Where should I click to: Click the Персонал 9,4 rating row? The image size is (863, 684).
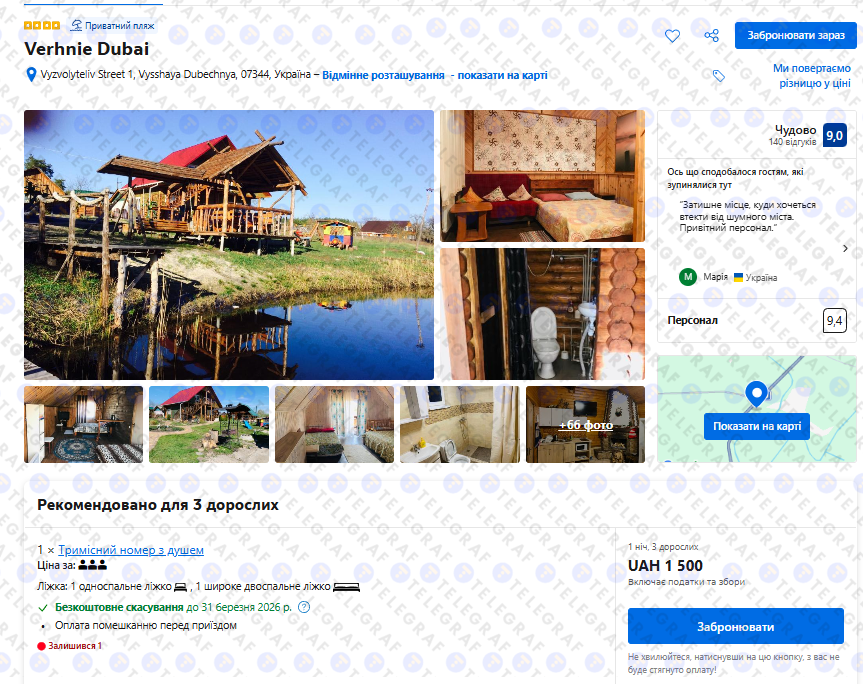click(756, 320)
